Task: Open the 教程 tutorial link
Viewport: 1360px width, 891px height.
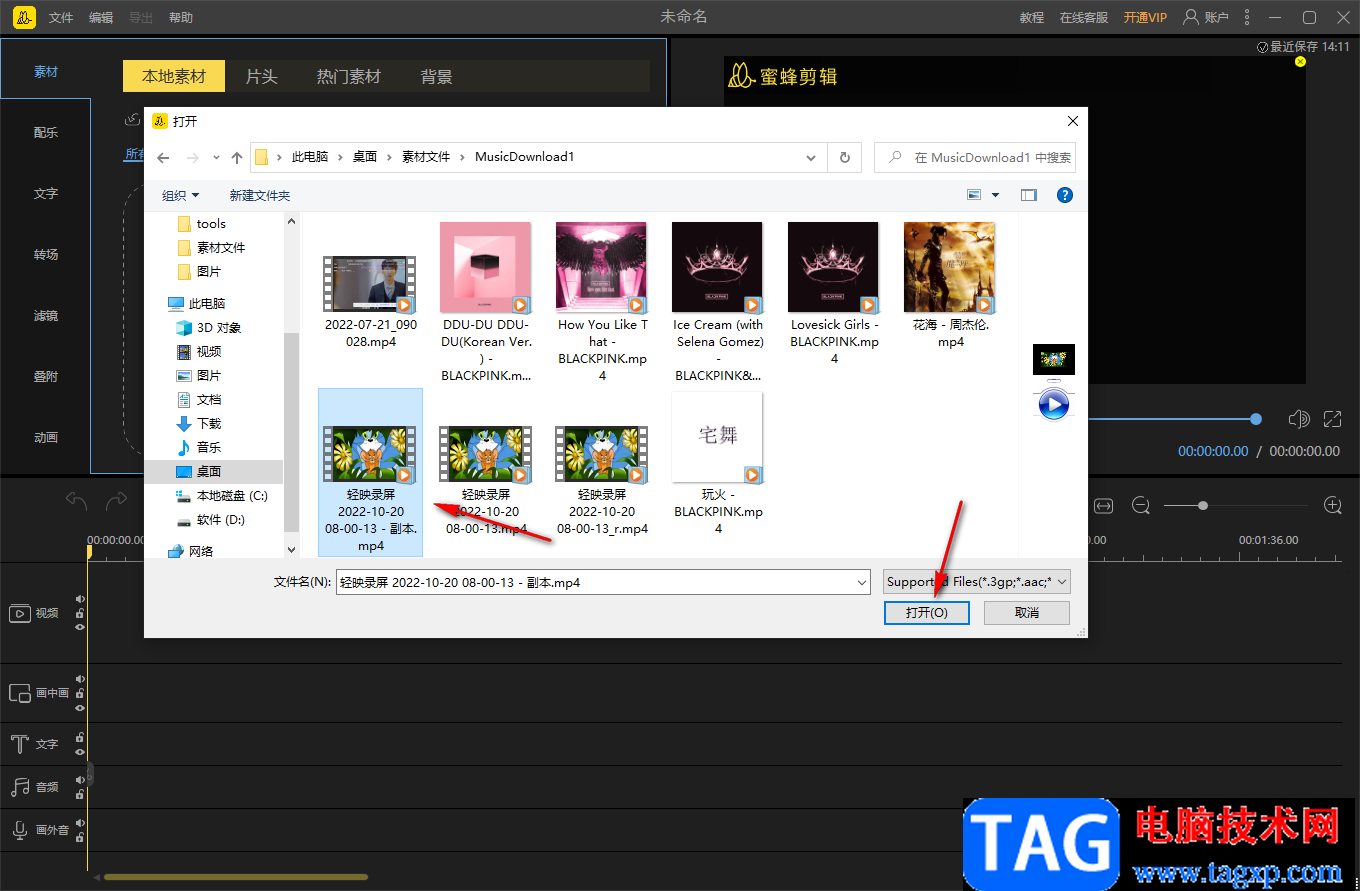Action: pyautogui.click(x=1032, y=17)
